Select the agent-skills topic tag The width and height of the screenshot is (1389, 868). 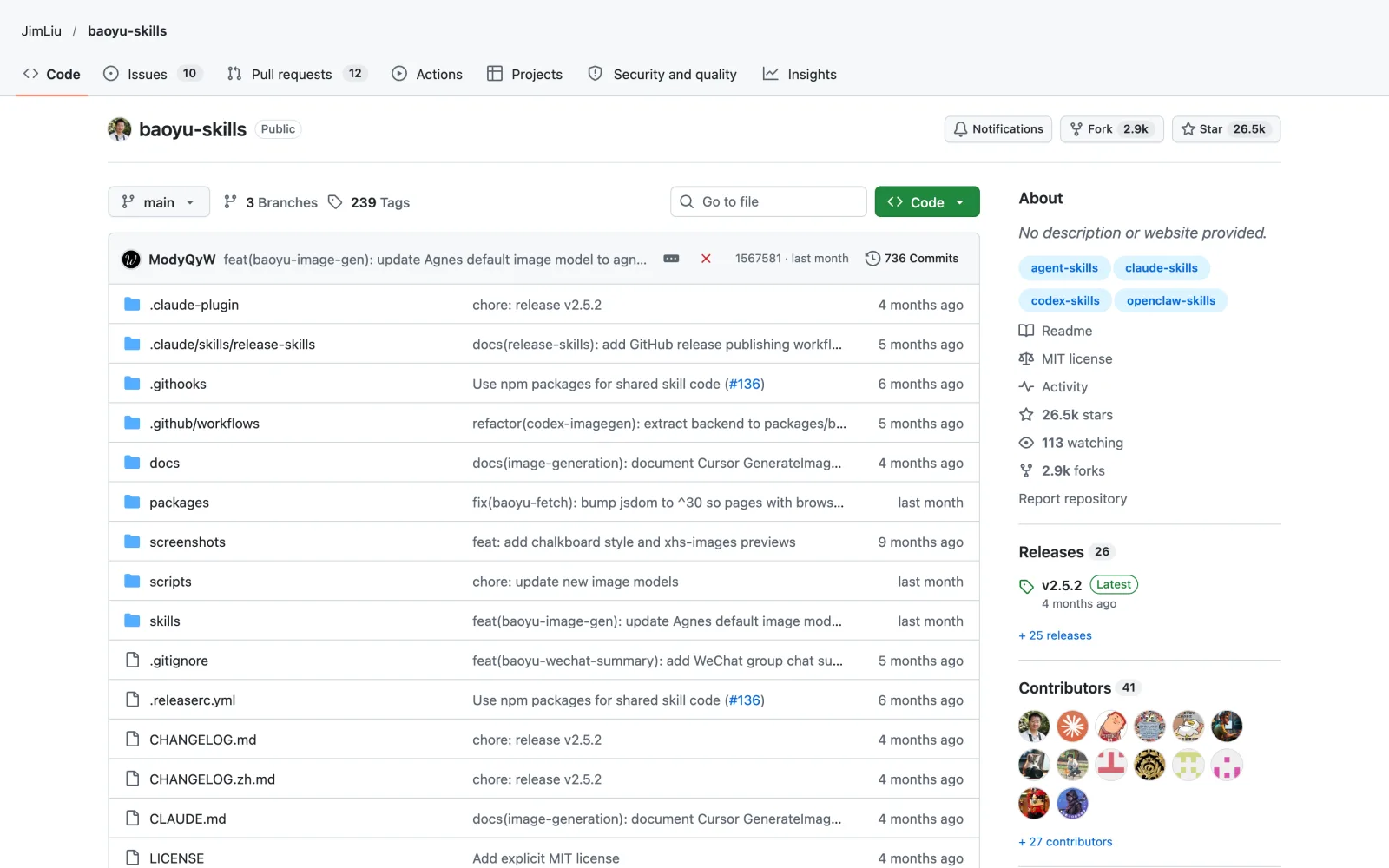point(1064,268)
